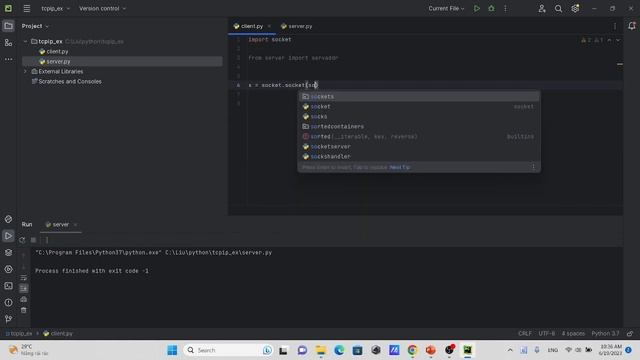Open the Project view options dropdown

[35, 26]
